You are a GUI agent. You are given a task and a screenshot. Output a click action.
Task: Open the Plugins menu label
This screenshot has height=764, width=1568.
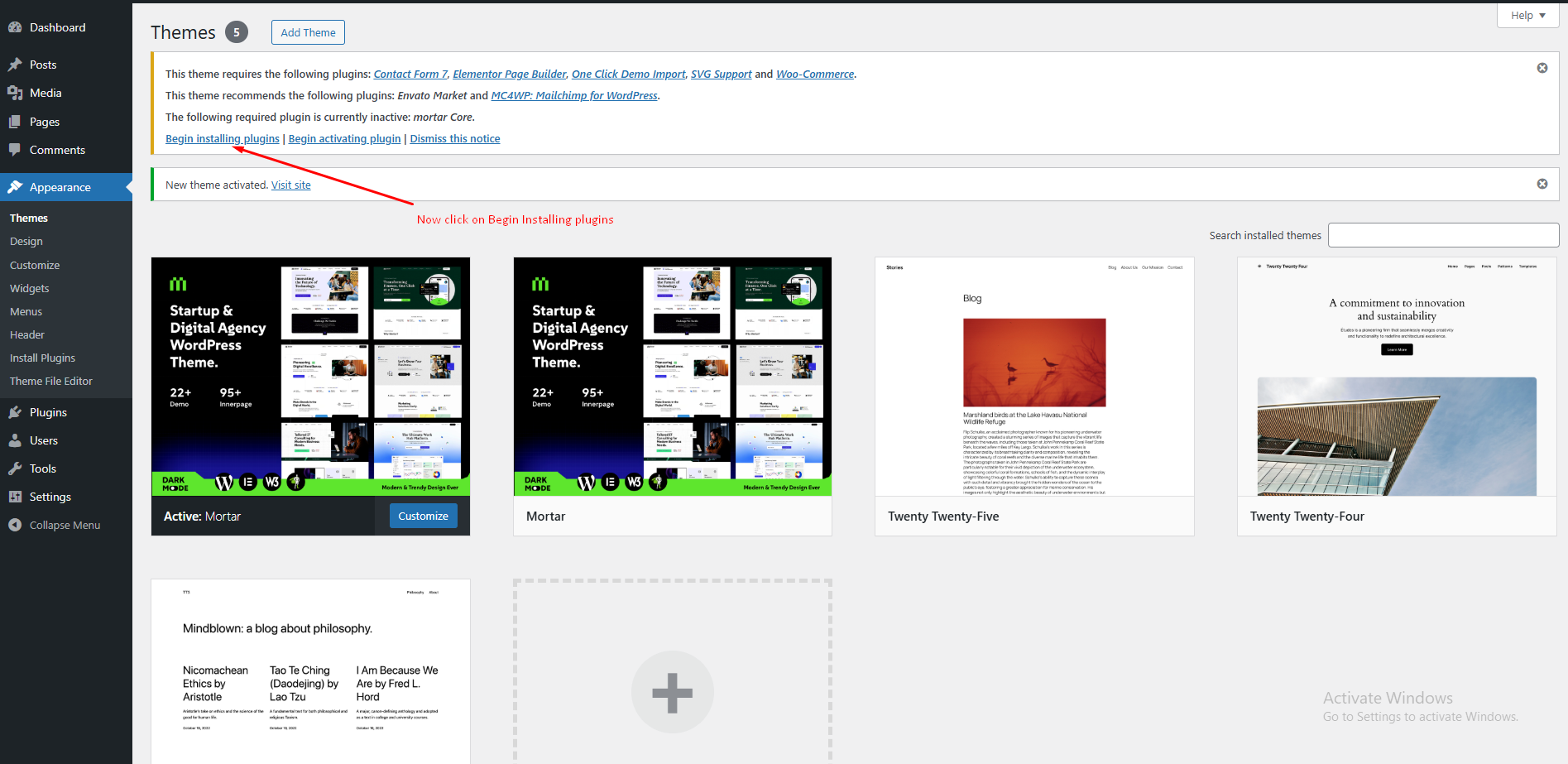coord(48,412)
